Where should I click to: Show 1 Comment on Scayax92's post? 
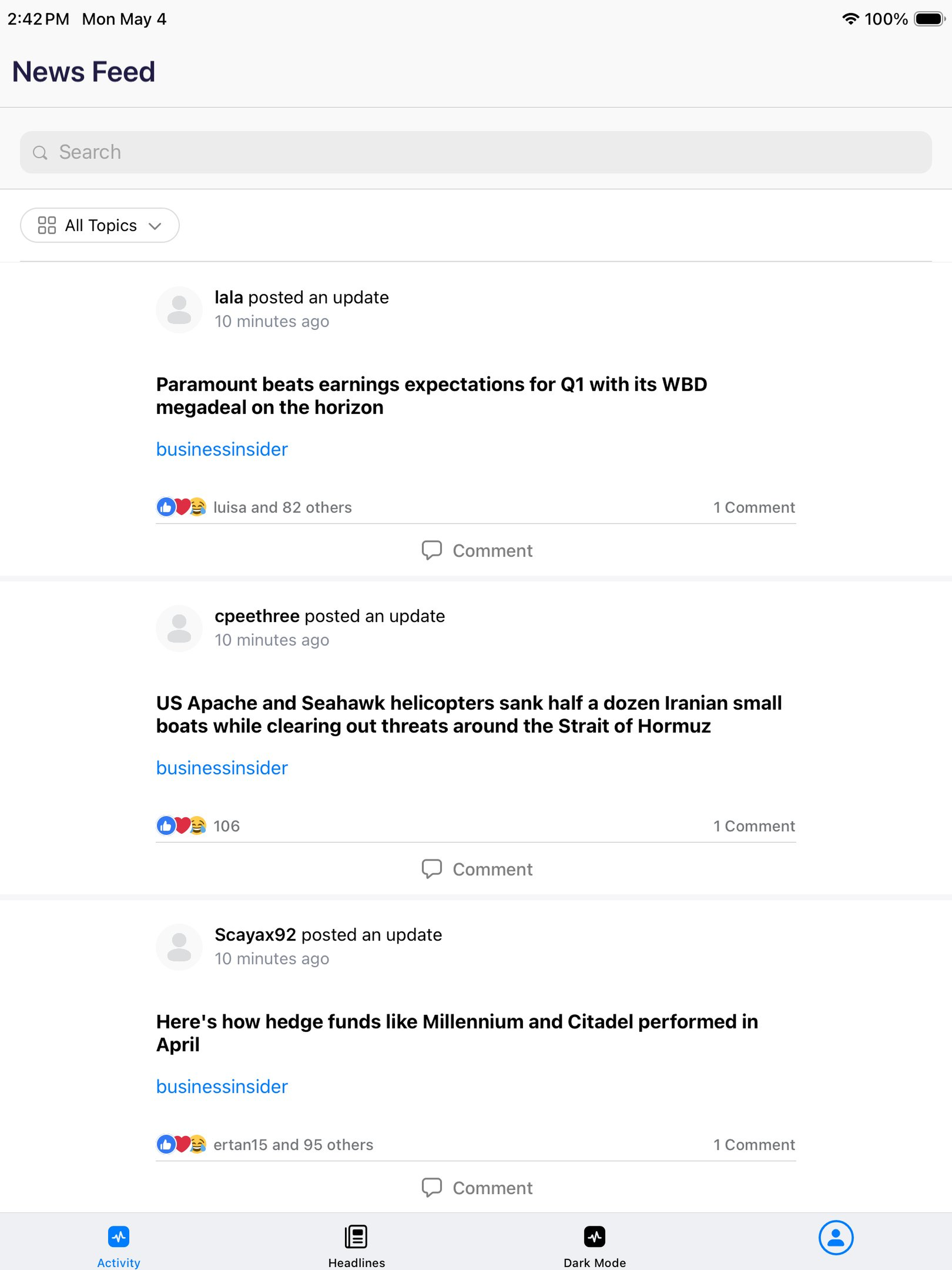click(754, 1145)
